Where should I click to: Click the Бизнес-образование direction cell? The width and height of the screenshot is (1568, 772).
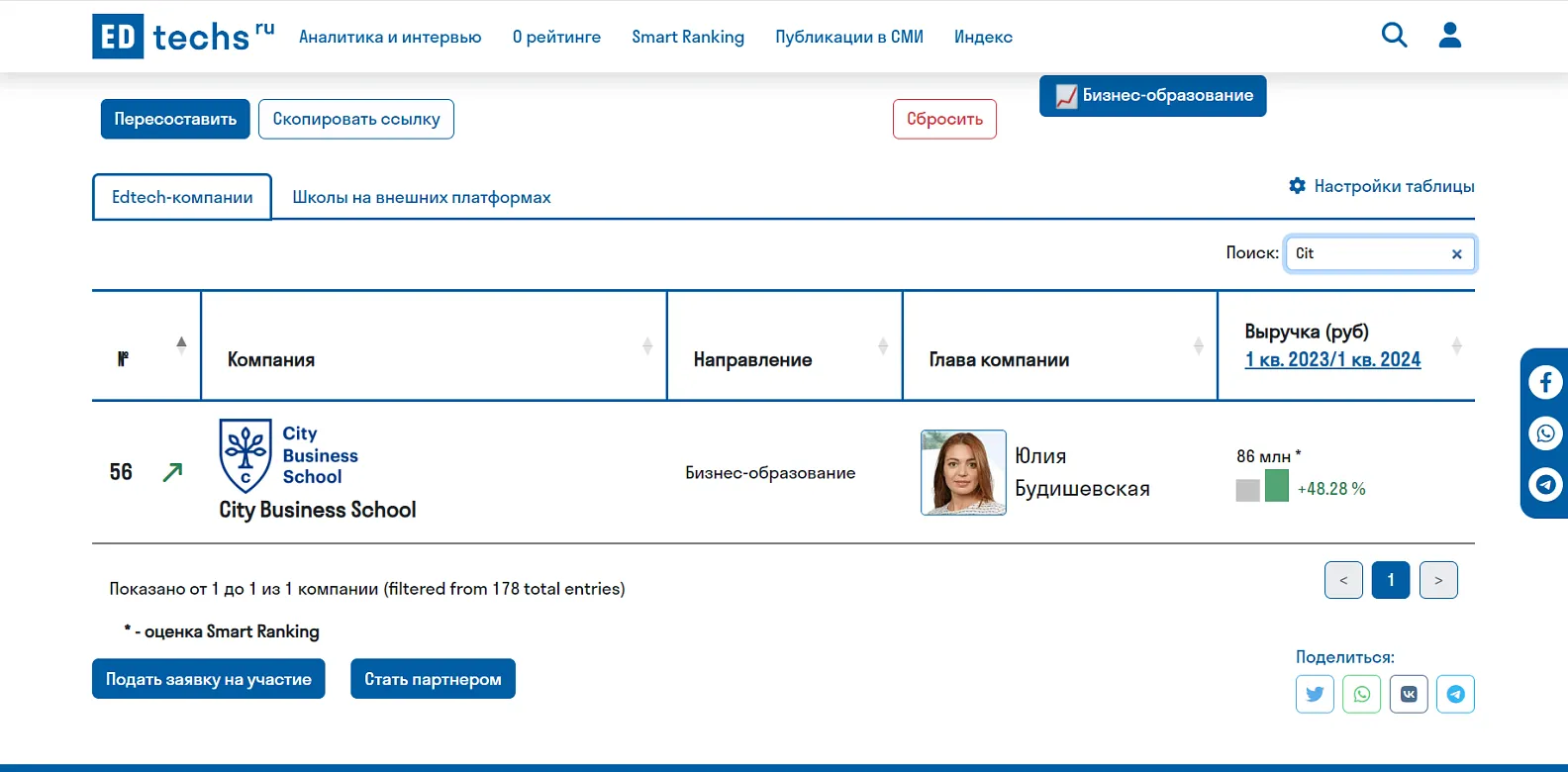pyautogui.click(x=770, y=473)
